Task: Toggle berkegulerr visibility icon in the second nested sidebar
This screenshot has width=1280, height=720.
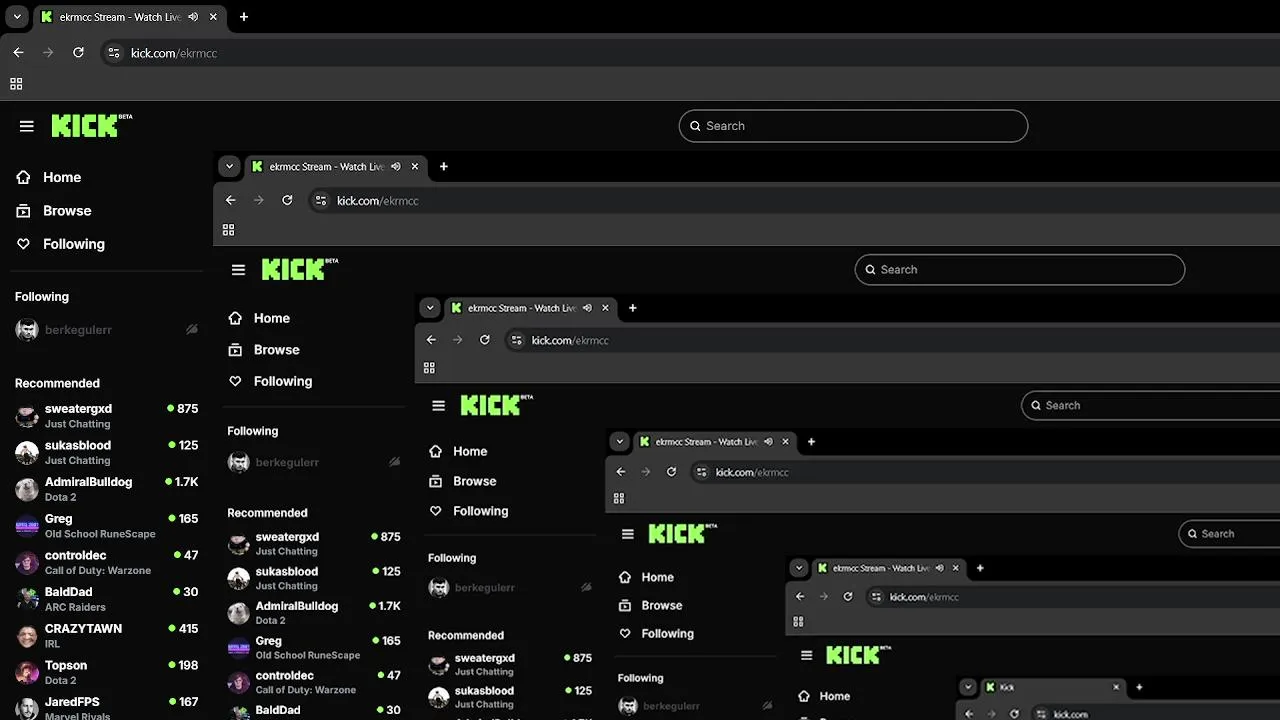Action: pos(395,462)
